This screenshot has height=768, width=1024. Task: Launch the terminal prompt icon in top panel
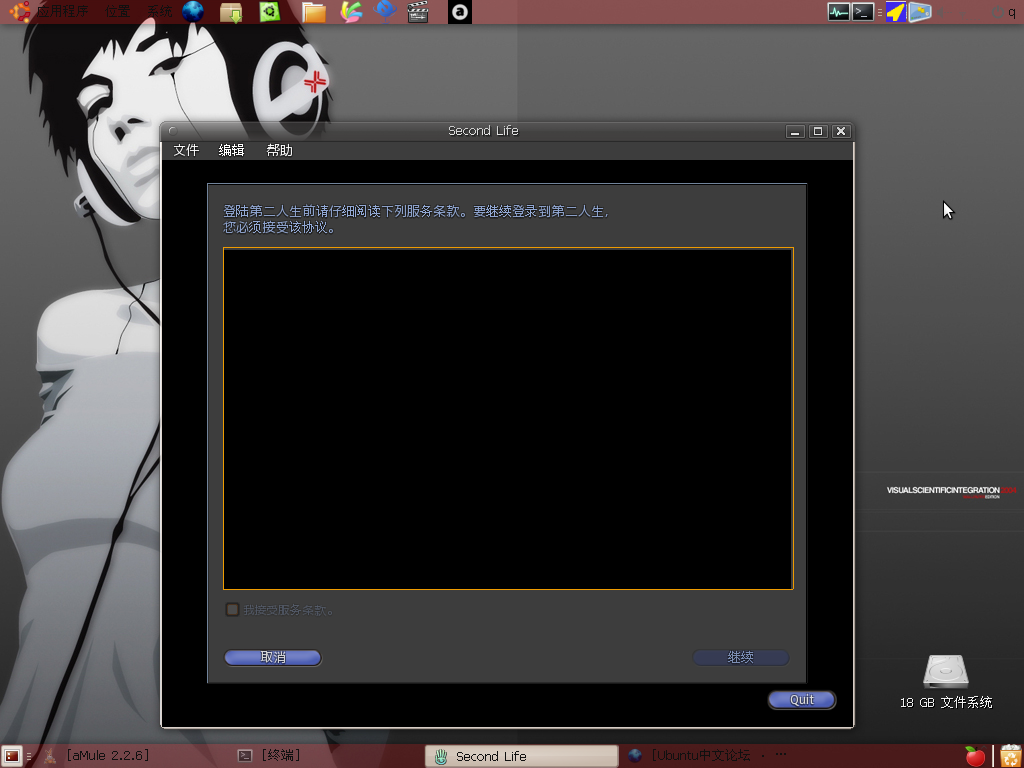(863, 12)
